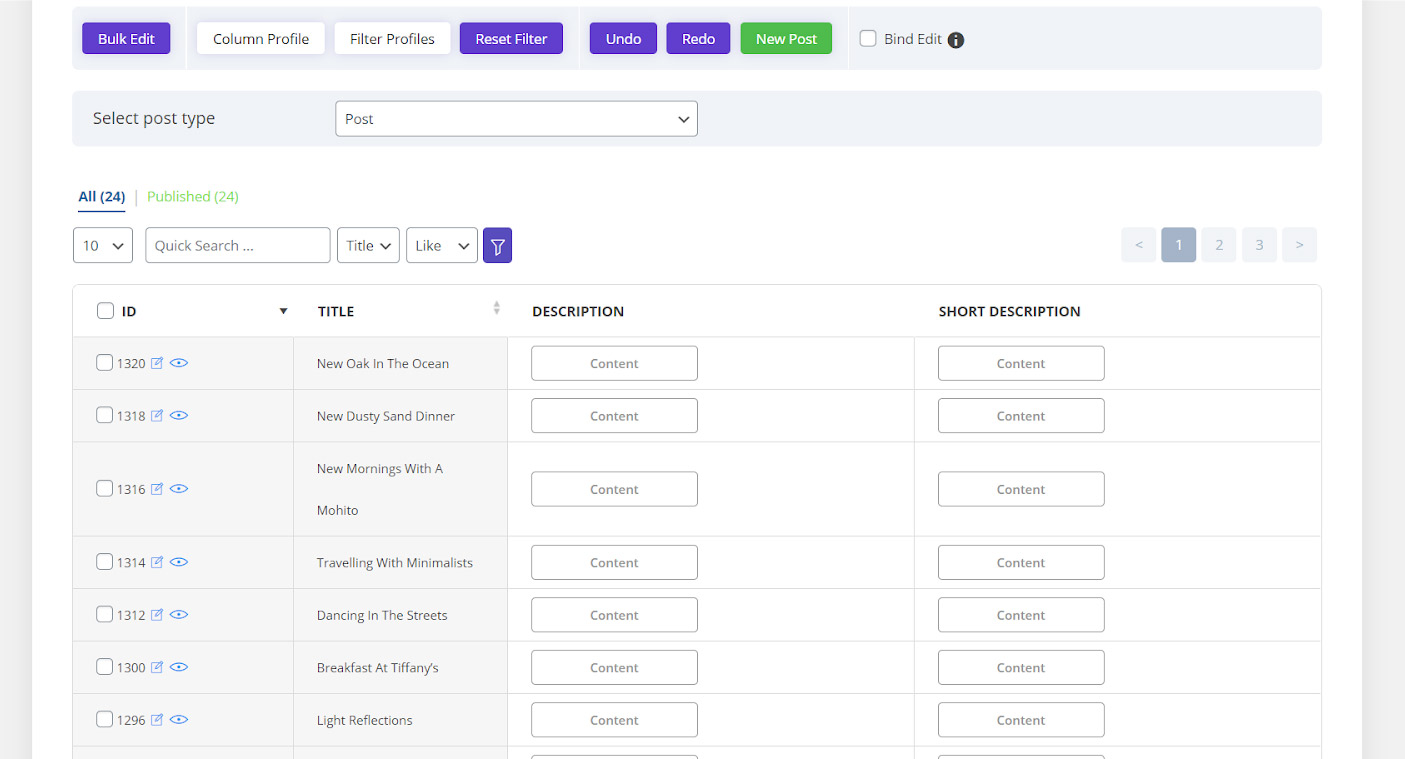Viewport: 1405px width, 759px height.
Task: Switch to the Published (24) tab
Action: [193, 196]
